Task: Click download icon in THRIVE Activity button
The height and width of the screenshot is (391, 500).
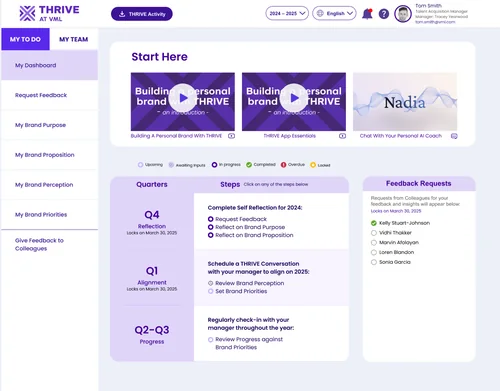Action: pyautogui.click(x=122, y=14)
